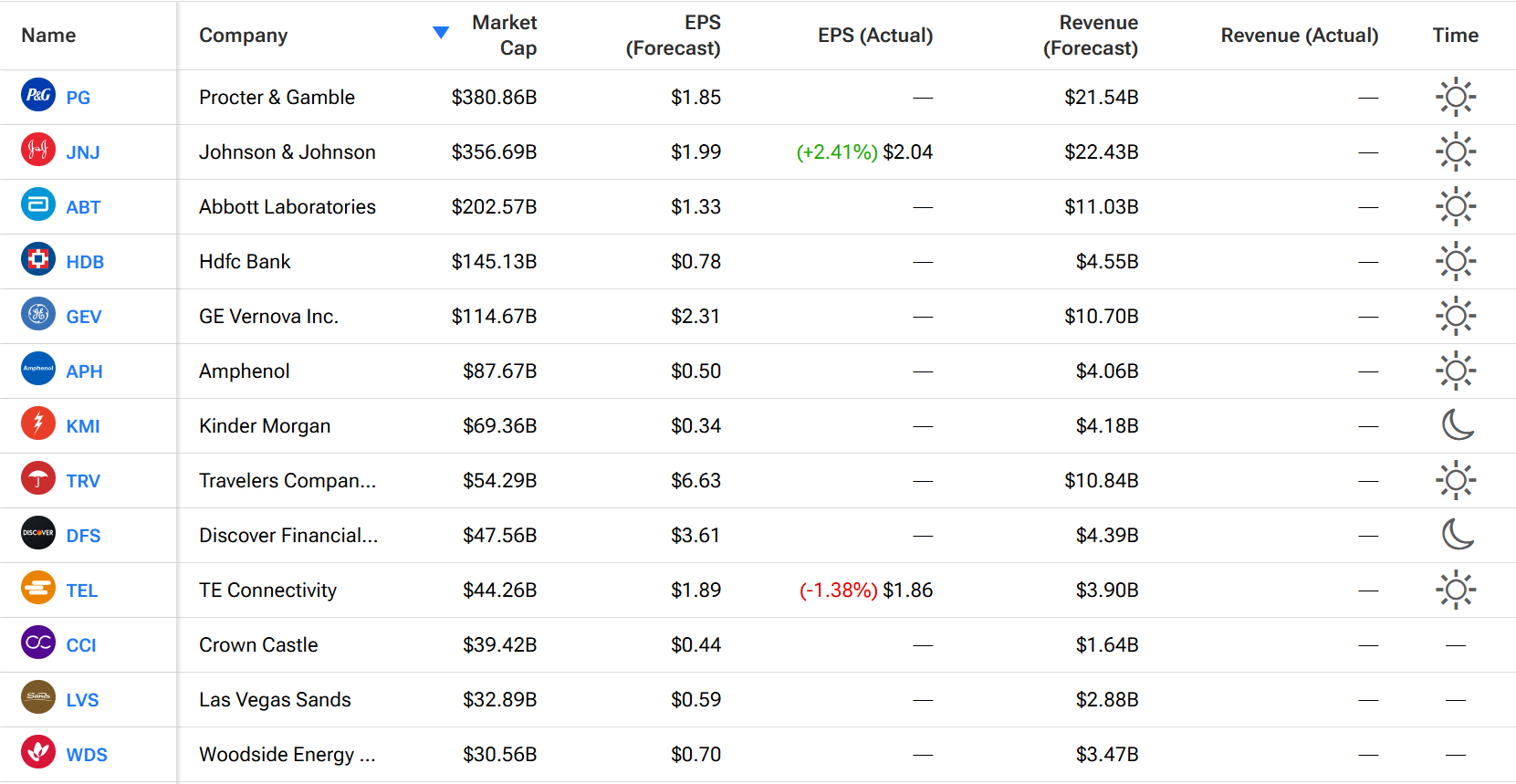Click the $3.61 EPS forecast for Discover Financial
This screenshot has width=1516, height=784.
click(x=695, y=535)
